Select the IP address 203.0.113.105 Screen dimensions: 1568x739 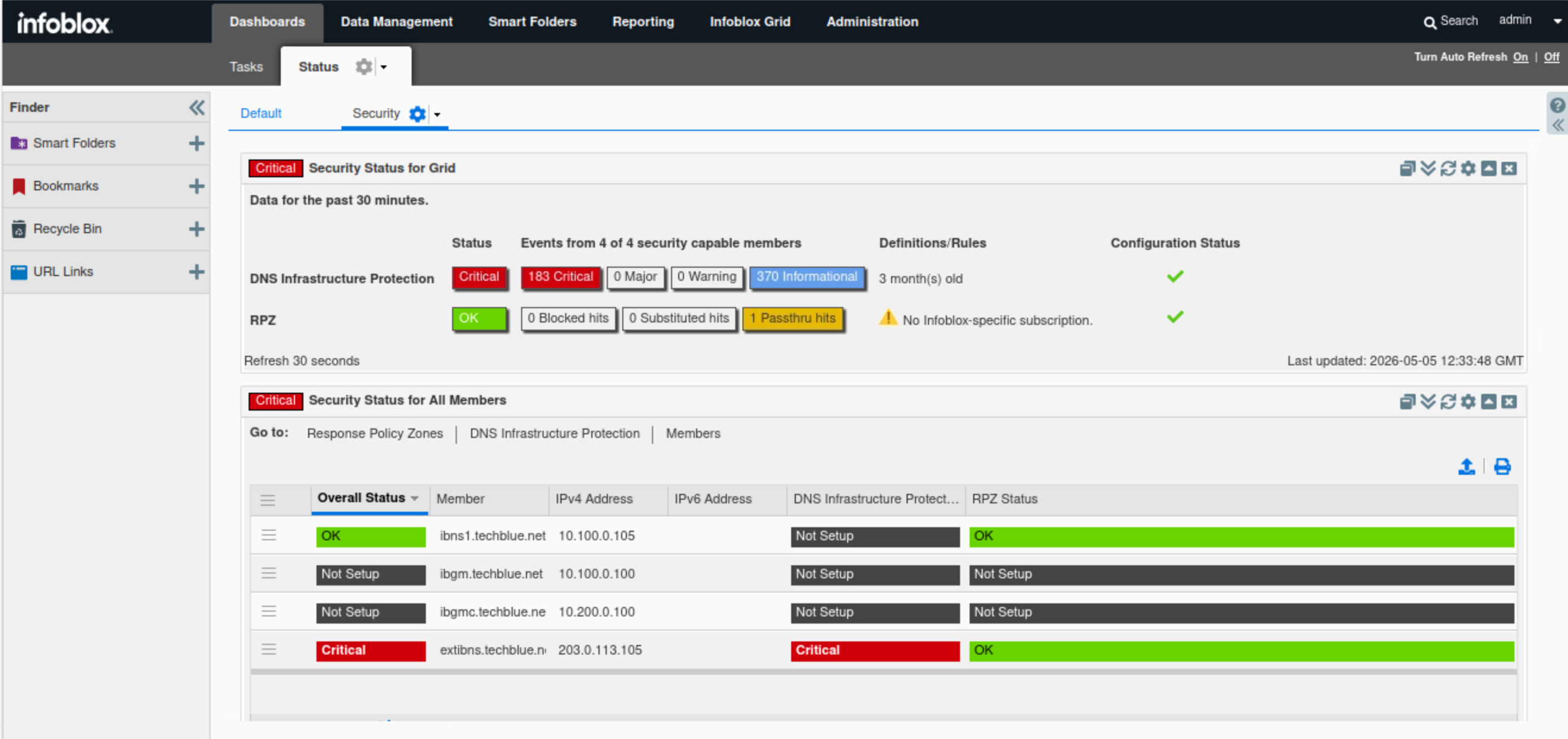click(600, 650)
